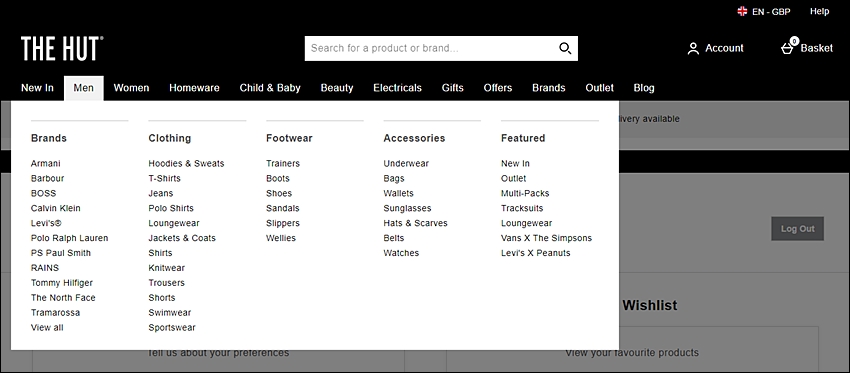The height and width of the screenshot is (373, 850).
Task: Open the Watches accessories link
Action: 401,253
